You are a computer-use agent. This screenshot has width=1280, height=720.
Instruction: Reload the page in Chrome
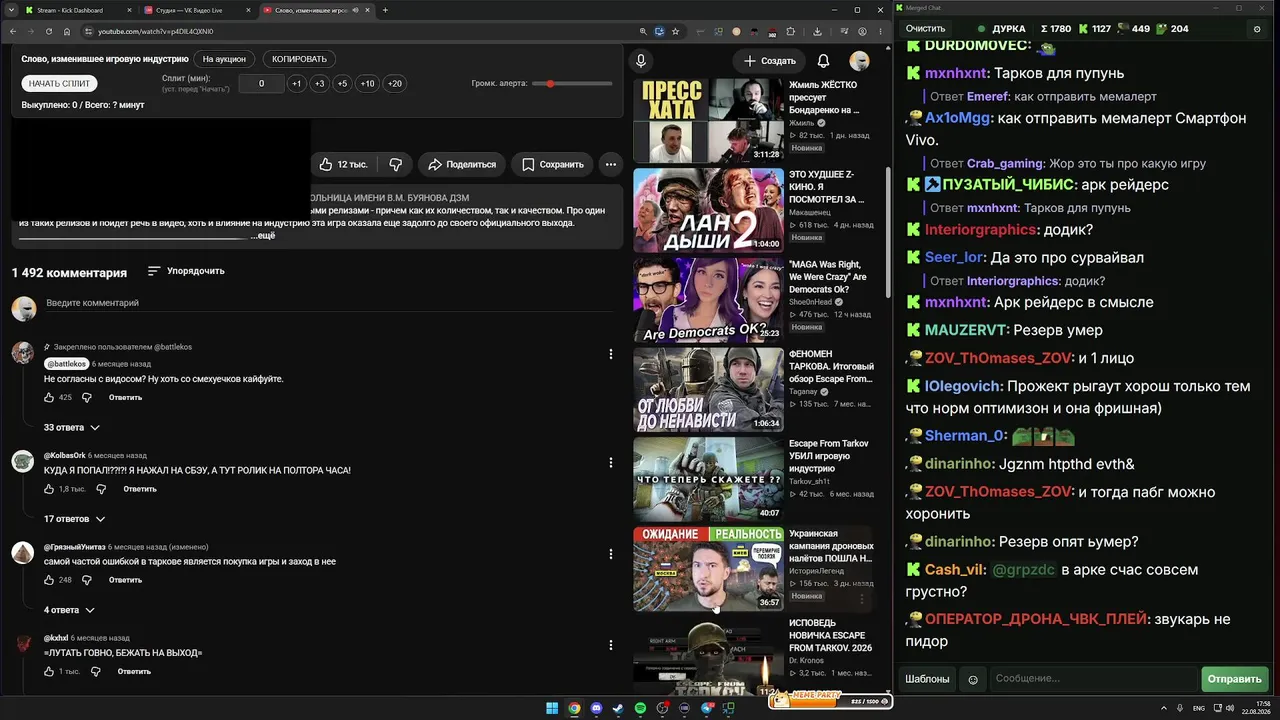coord(49,31)
